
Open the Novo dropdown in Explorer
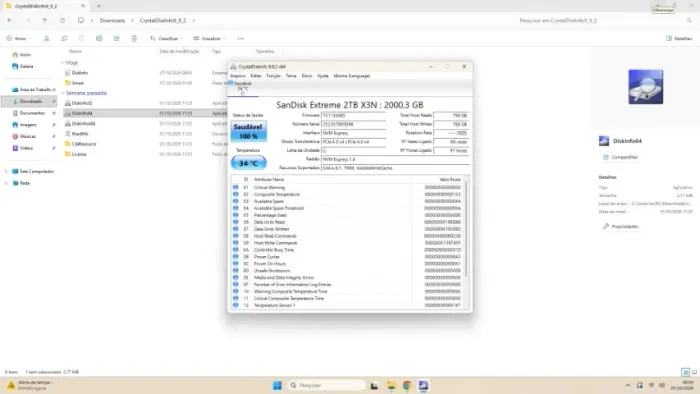(x=19, y=38)
